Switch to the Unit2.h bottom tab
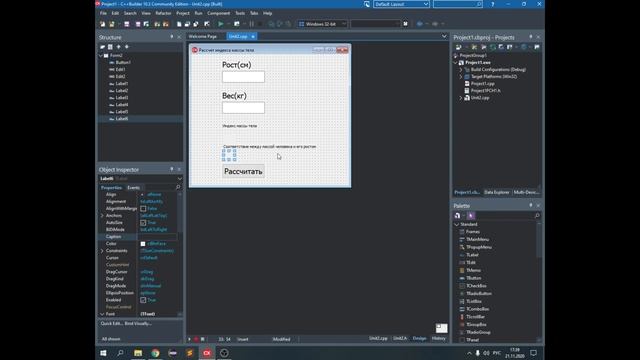Viewport: 640px width, 360px height. coord(400,338)
